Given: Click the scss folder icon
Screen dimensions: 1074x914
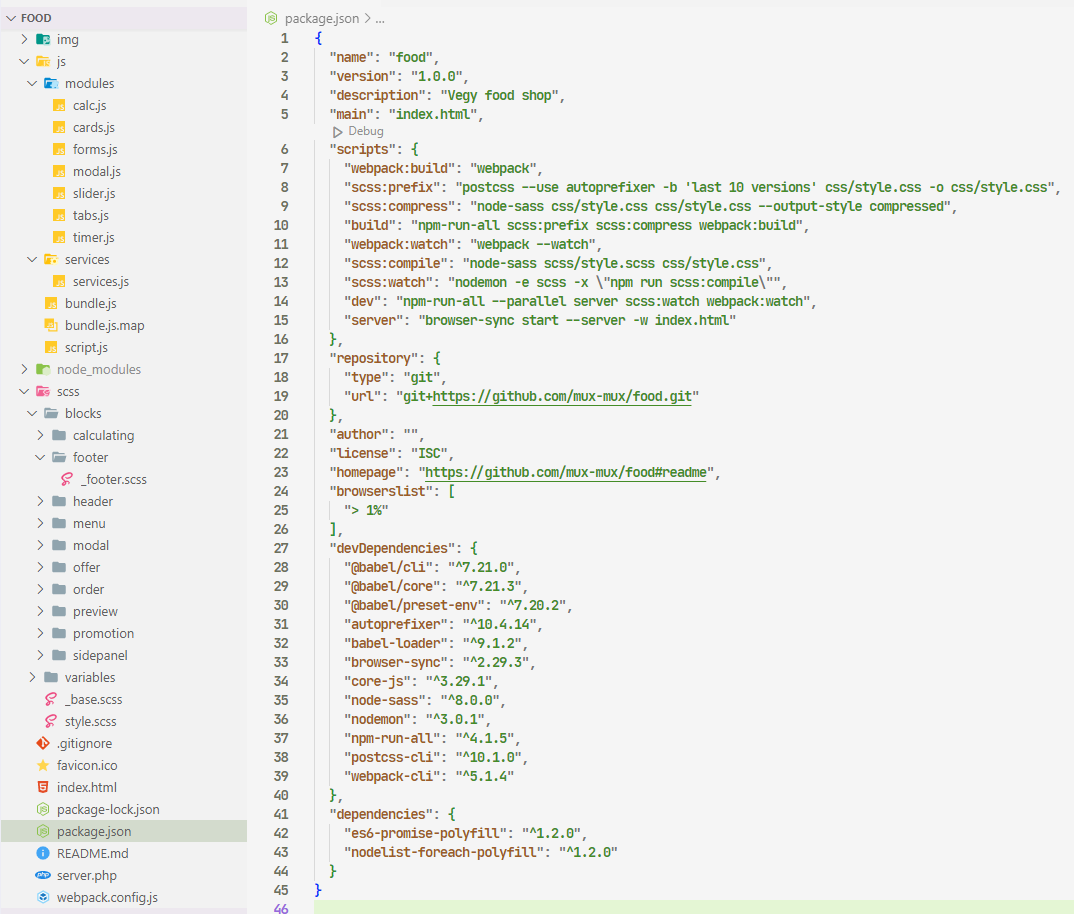Looking at the screenshot, I should pos(43,391).
